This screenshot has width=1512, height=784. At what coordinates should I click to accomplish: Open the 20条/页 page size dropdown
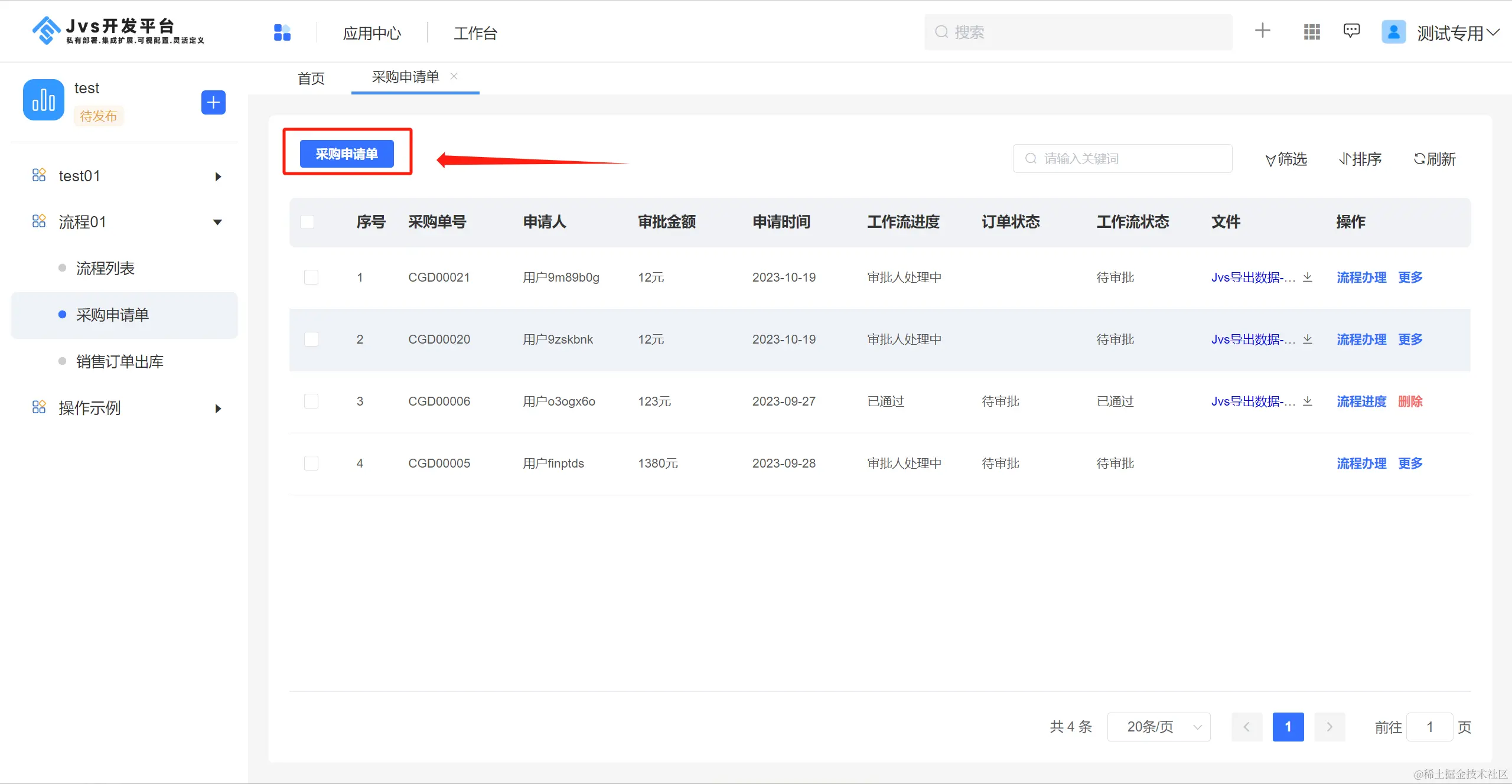1158,727
